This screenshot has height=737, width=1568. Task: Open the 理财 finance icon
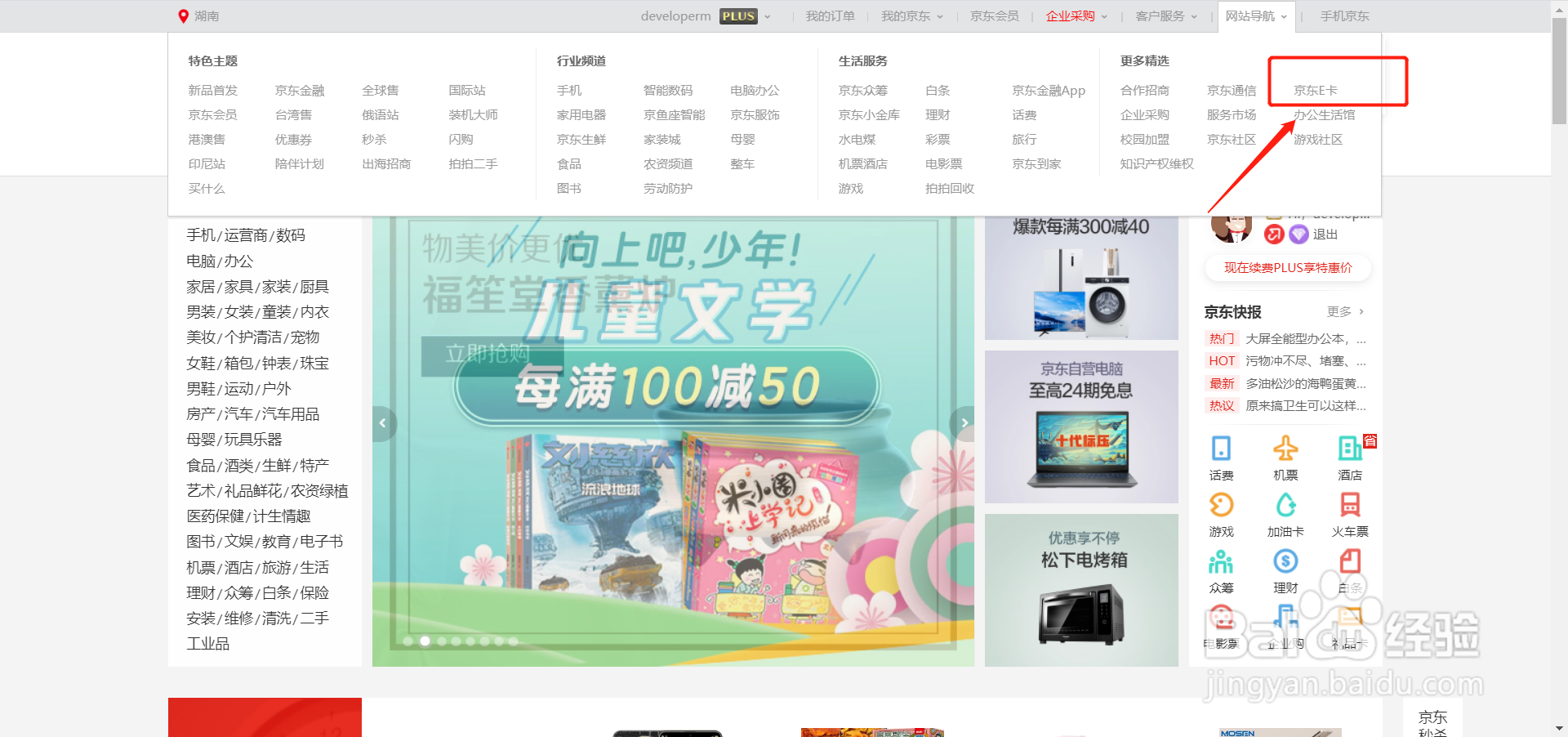(1285, 561)
